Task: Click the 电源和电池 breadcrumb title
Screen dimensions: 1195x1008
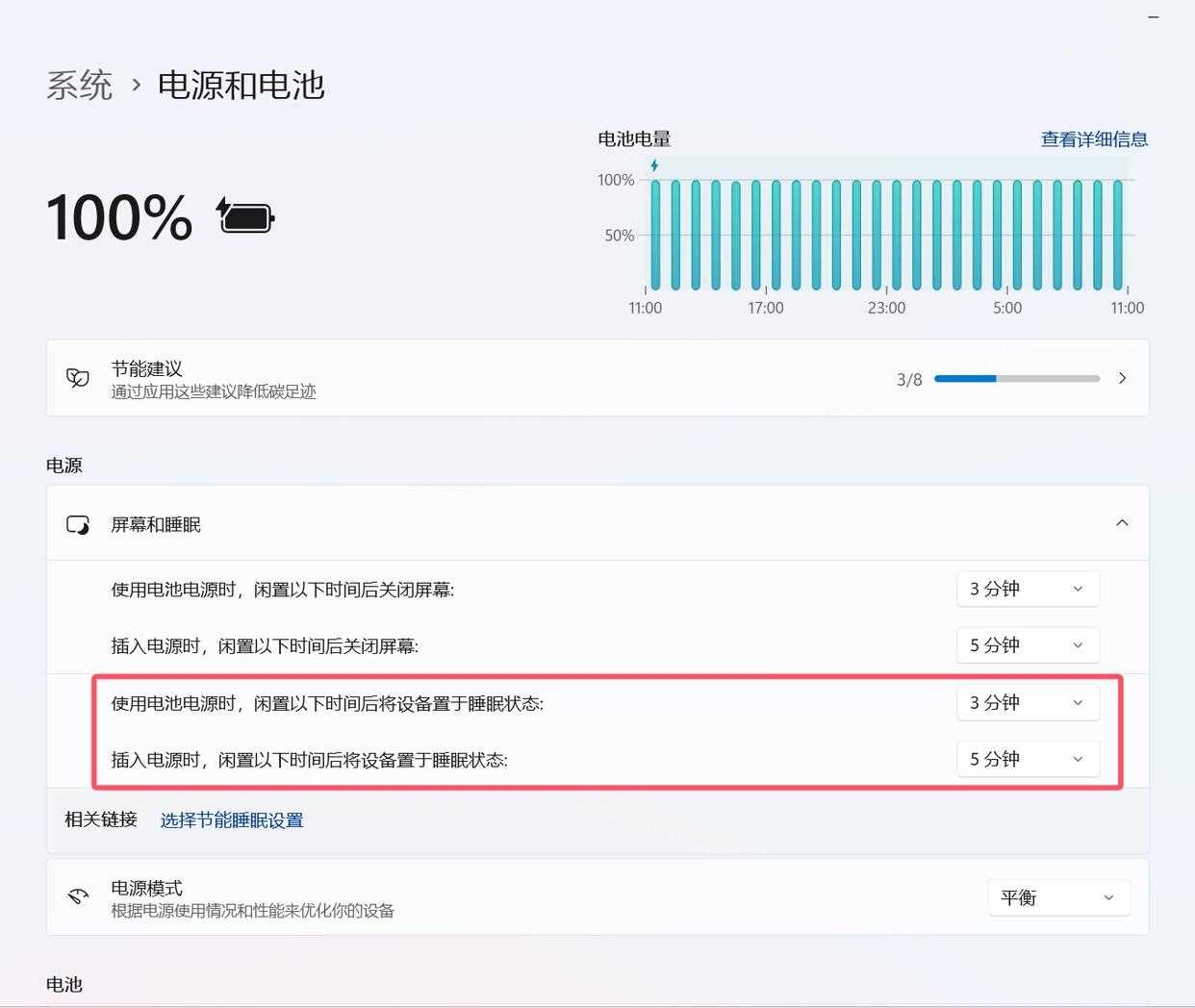Action: (x=242, y=86)
